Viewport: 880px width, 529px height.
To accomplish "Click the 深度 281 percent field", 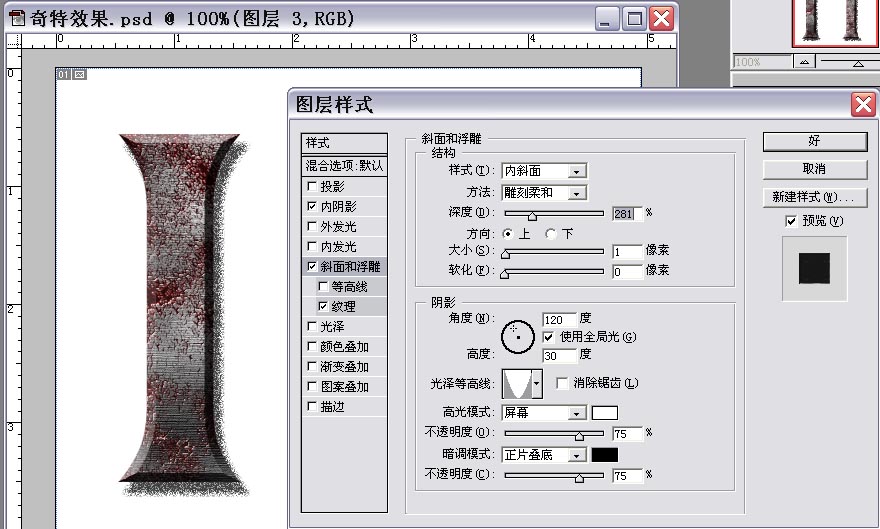I will pyautogui.click(x=627, y=213).
